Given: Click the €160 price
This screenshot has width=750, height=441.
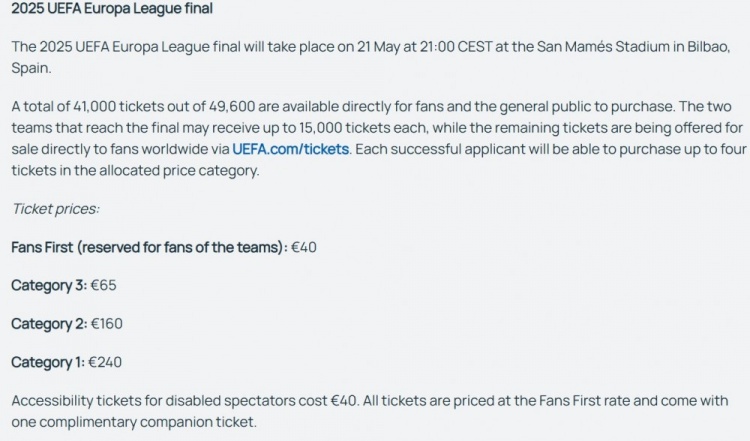Looking at the screenshot, I should [x=107, y=323].
